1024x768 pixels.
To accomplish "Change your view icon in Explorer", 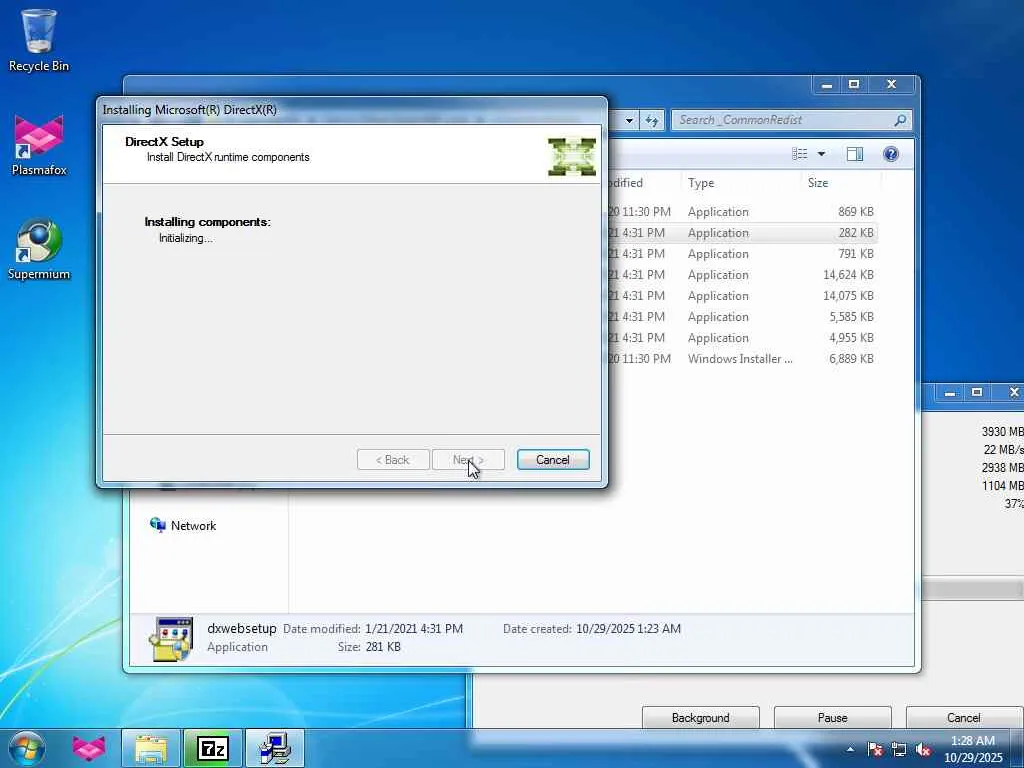I will (x=799, y=154).
